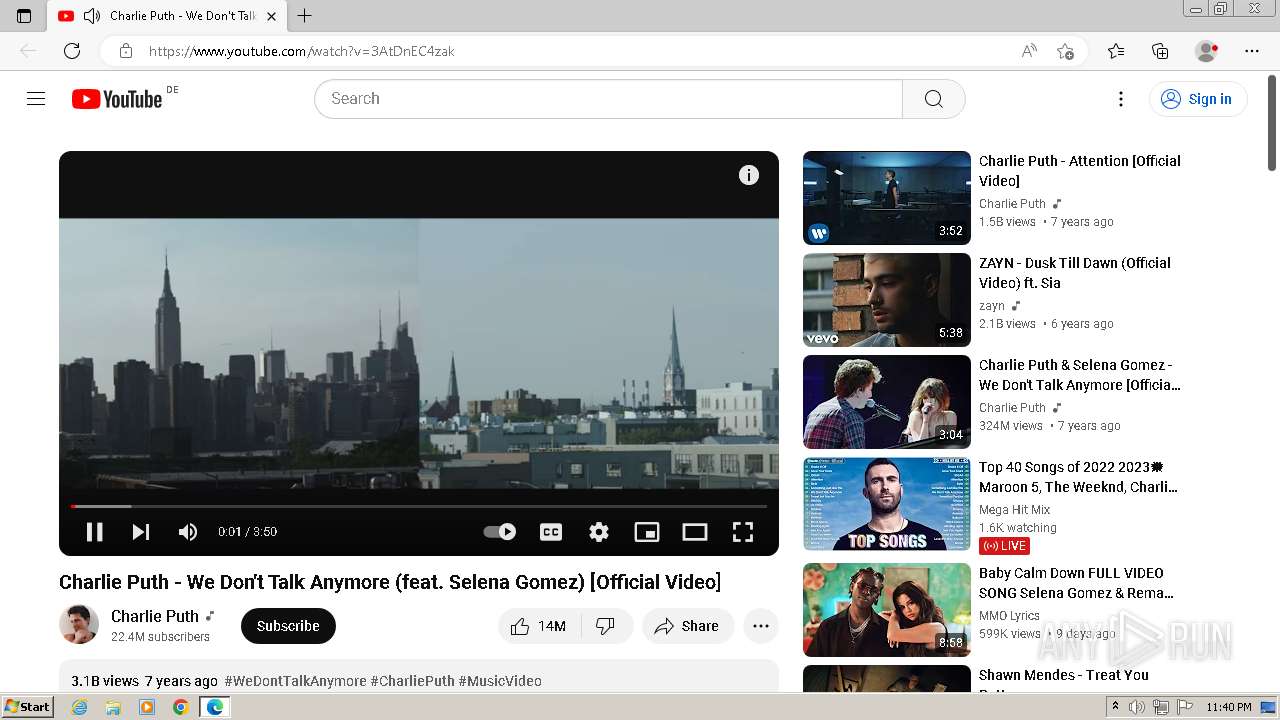
Task: Skip to next video button
Action: (x=141, y=532)
